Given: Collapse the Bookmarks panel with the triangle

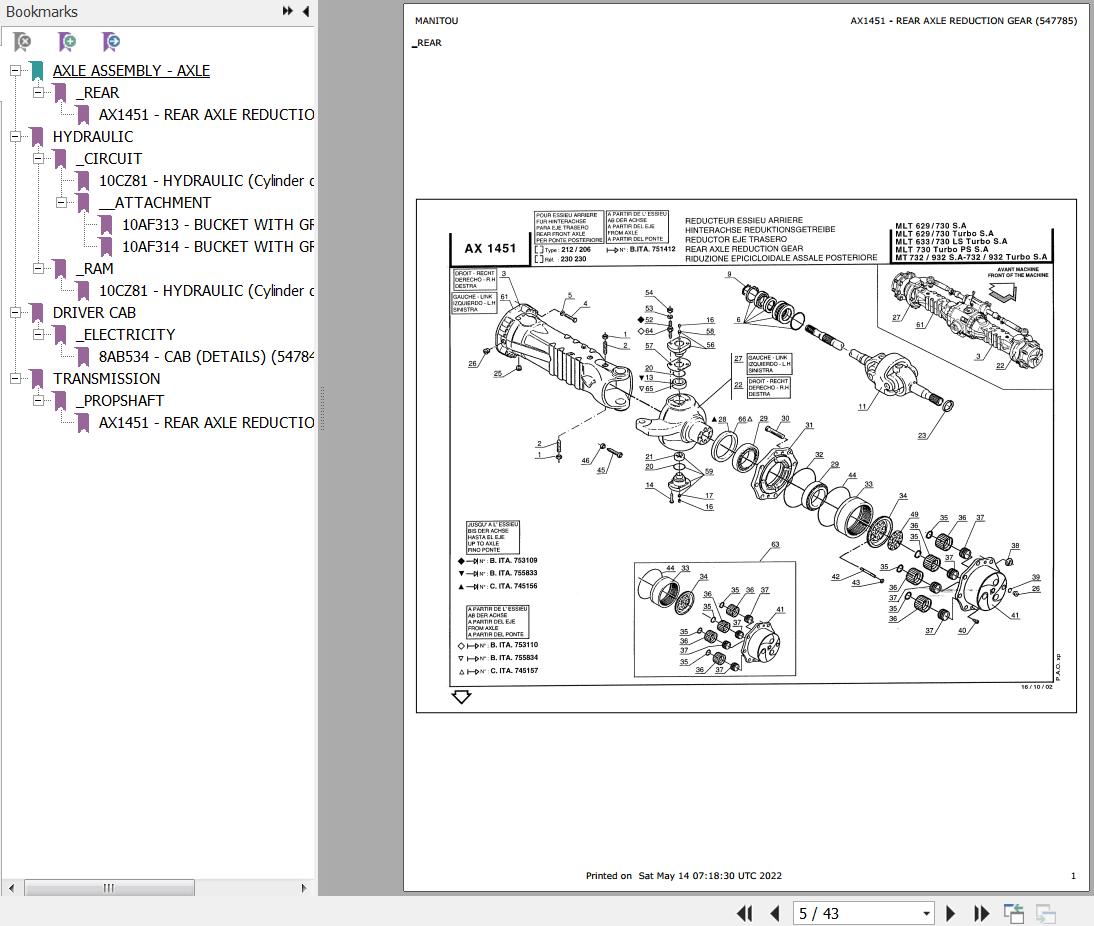Looking at the screenshot, I should pyautogui.click(x=306, y=11).
